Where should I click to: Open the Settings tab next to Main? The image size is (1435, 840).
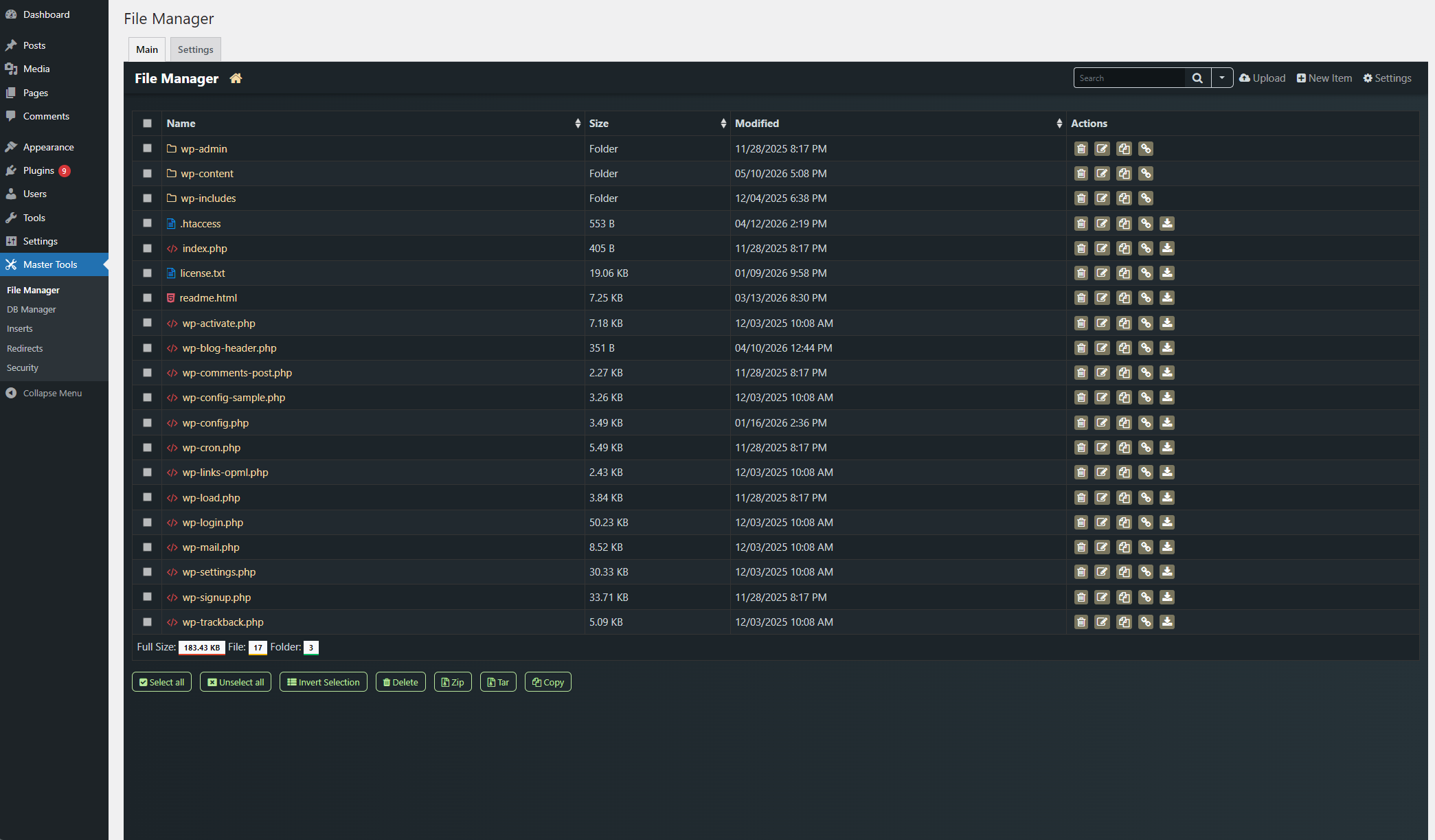[196, 49]
